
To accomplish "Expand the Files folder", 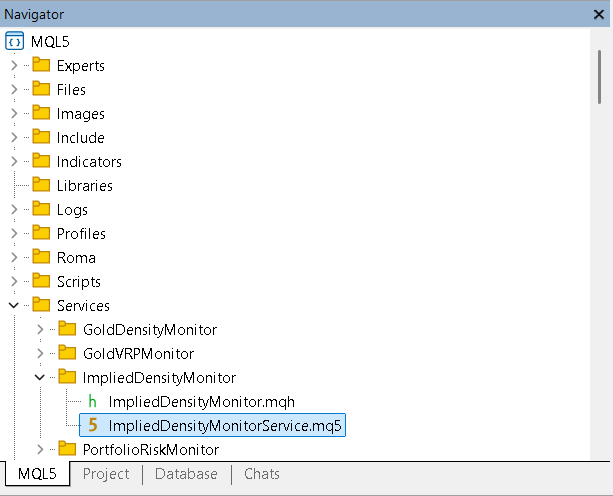I will pos(14,89).
